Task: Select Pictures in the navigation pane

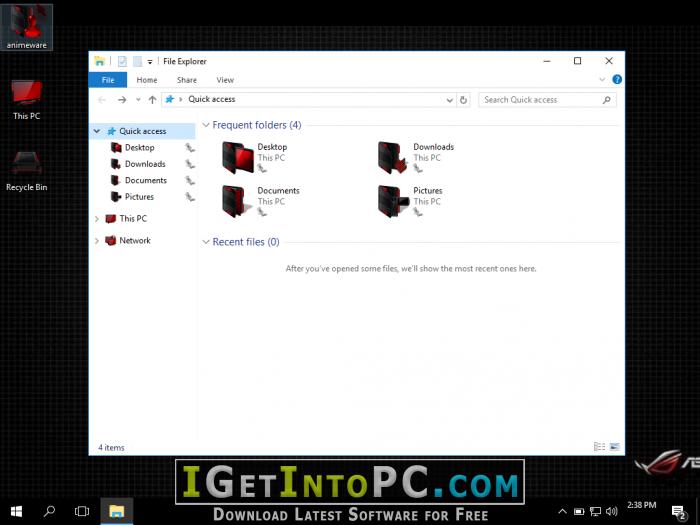Action: (x=139, y=197)
